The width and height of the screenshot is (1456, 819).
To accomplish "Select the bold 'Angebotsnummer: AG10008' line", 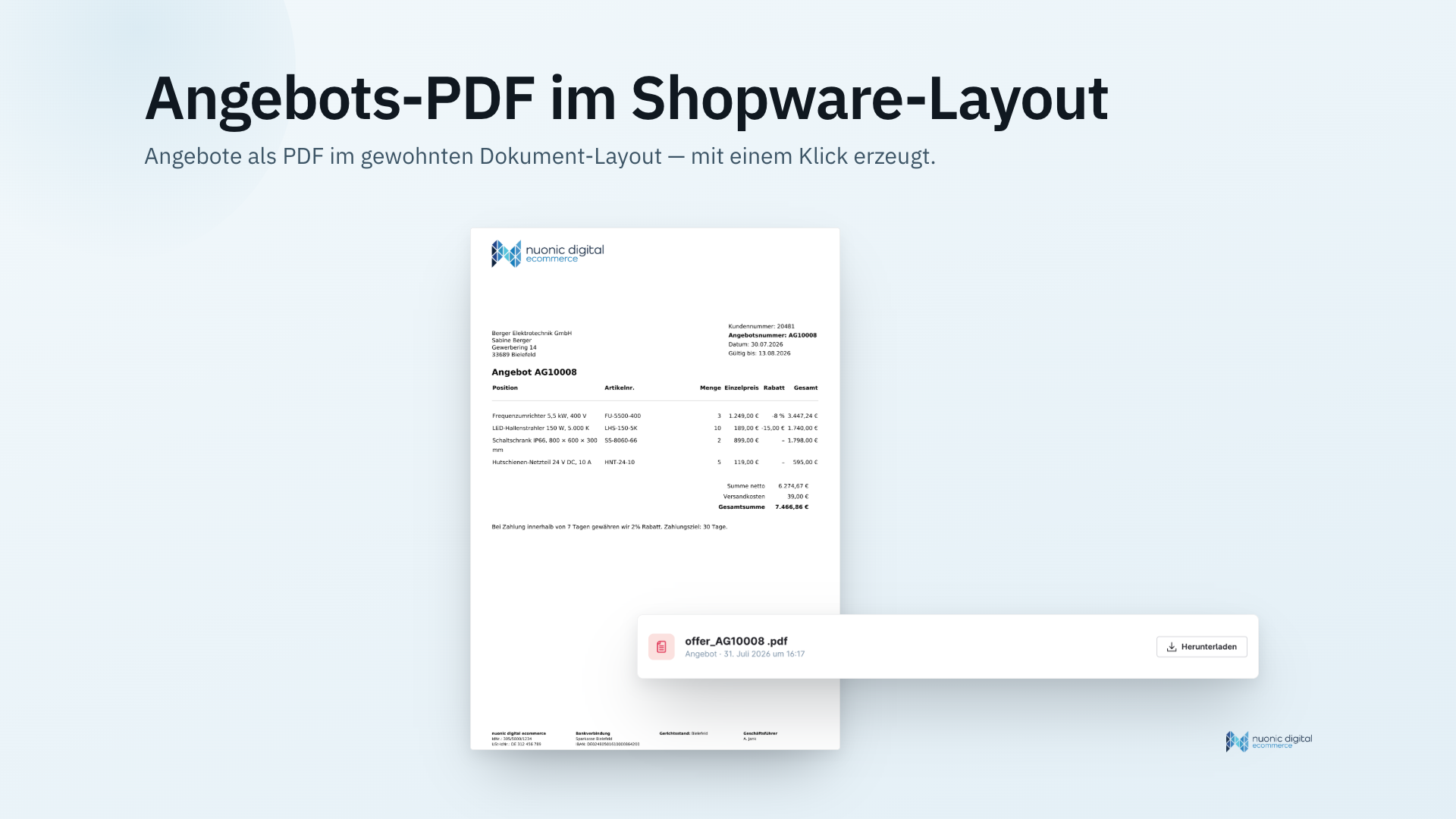I will coord(773,335).
